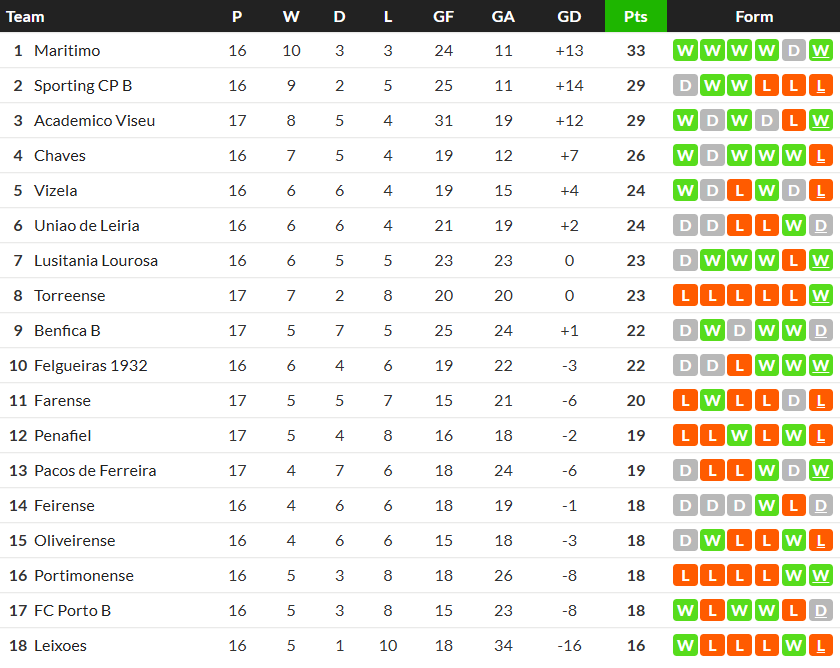Select the green W badge in Feirense's form
840x668 pixels.
click(x=766, y=506)
